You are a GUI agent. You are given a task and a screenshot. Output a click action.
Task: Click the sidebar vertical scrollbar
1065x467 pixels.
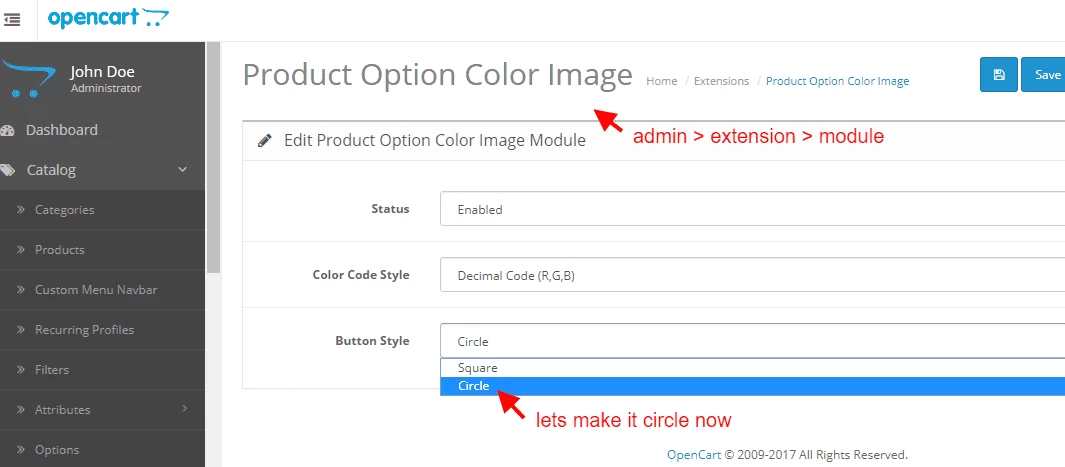coord(213,160)
